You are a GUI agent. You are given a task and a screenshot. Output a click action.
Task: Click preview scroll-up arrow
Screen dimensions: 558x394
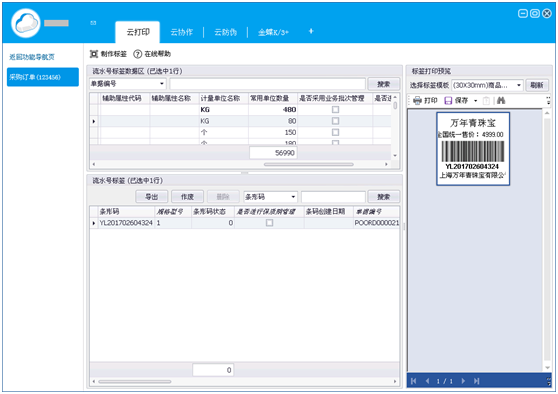click(547, 113)
